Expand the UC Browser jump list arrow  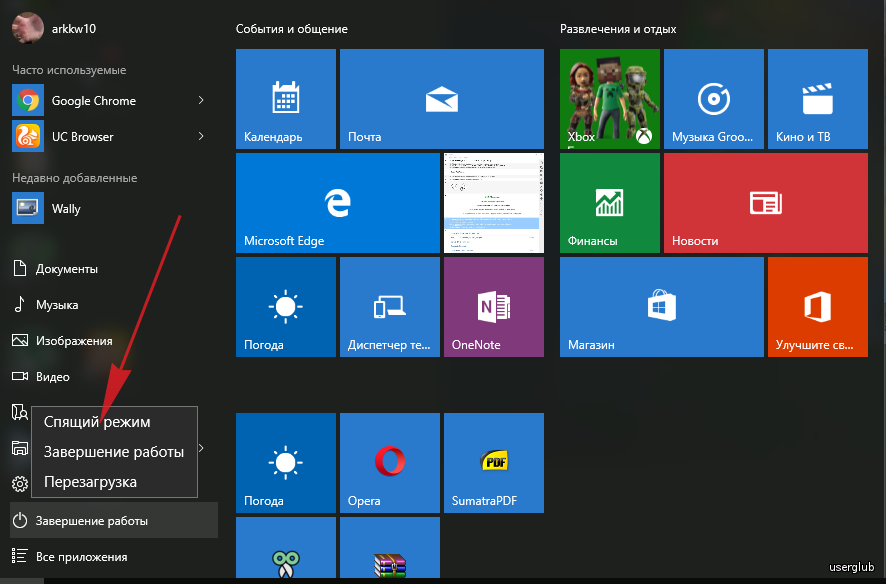click(x=201, y=137)
